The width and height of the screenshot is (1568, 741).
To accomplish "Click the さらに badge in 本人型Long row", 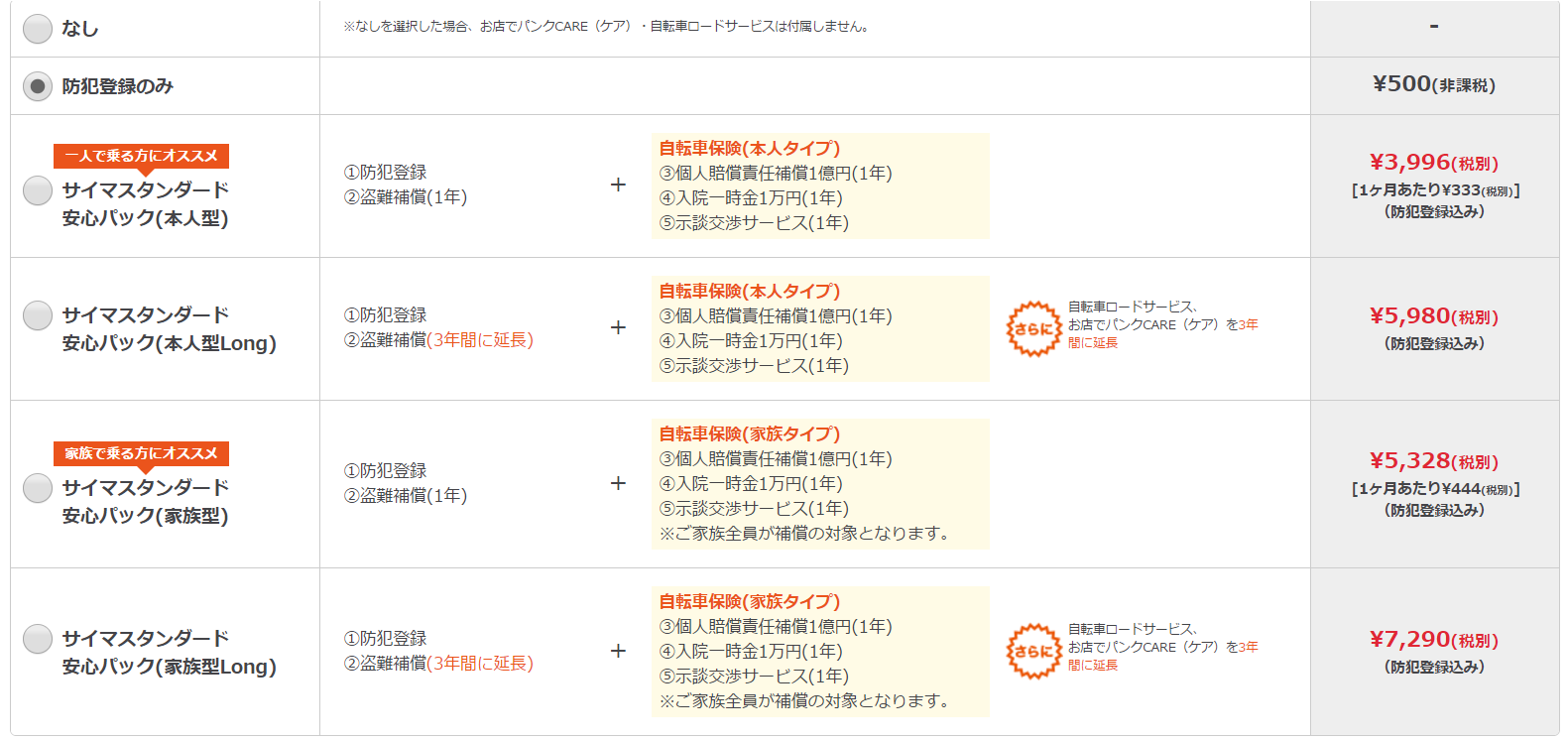I will 1033,328.
